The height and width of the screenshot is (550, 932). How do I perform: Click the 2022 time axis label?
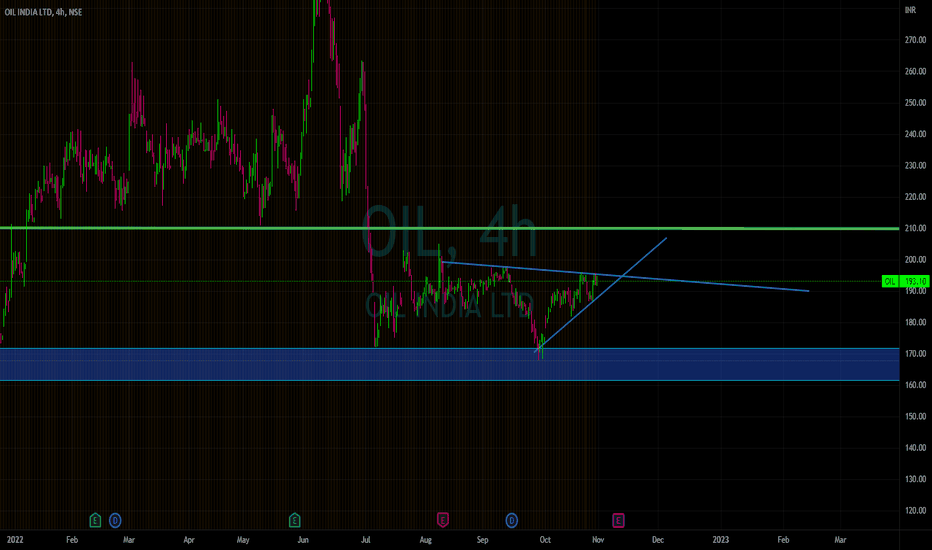pyautogui.click(x=15, y=540)
